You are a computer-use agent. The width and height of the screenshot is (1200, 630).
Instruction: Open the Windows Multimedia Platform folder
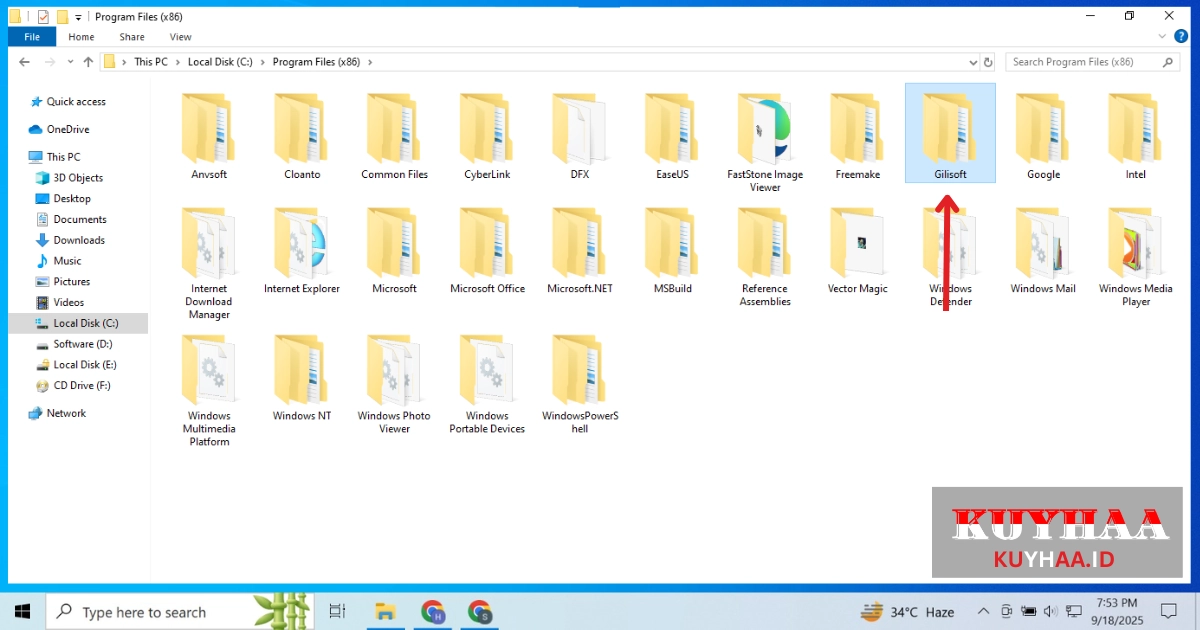point(209,390)
